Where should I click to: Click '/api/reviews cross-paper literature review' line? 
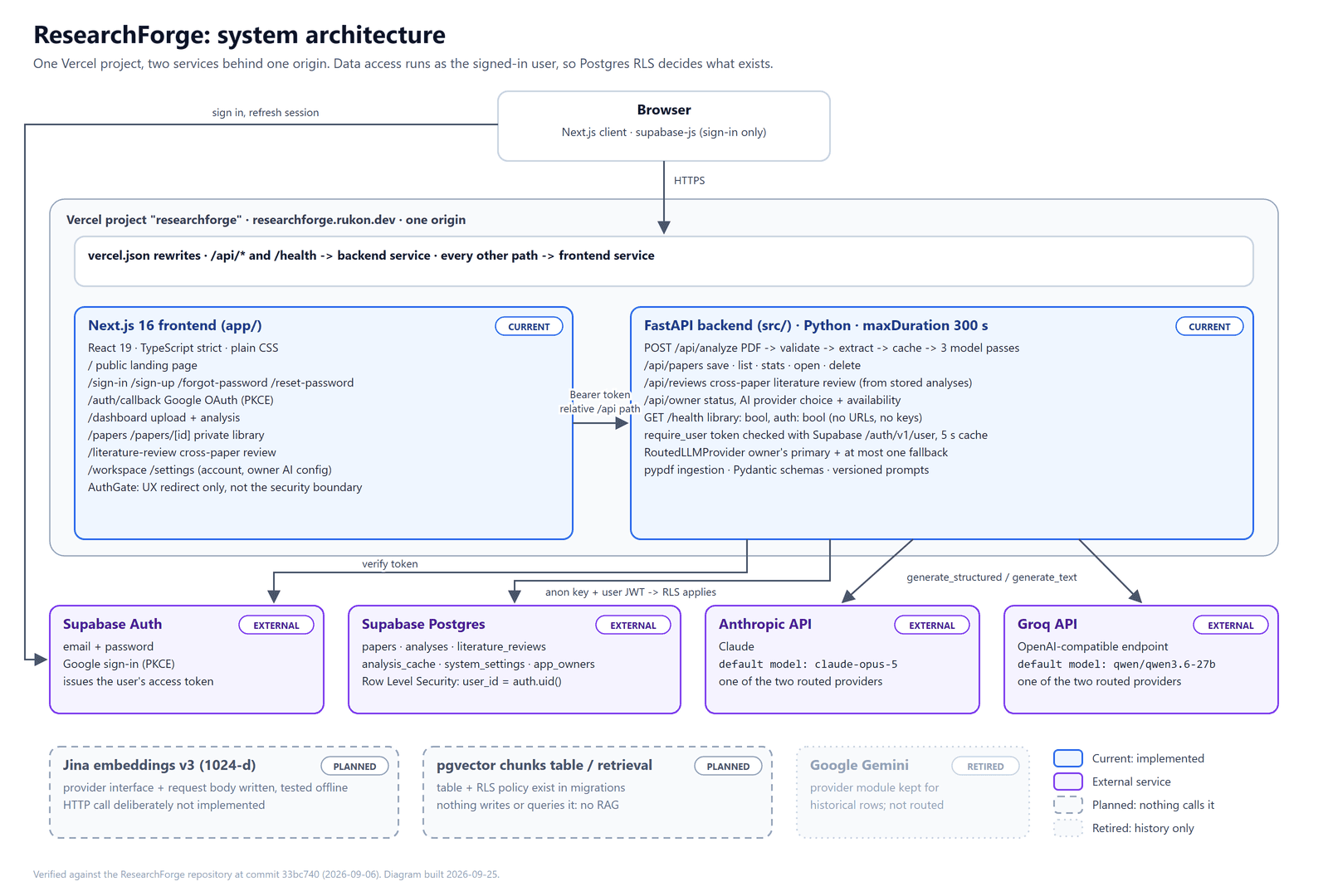point(808,382)
